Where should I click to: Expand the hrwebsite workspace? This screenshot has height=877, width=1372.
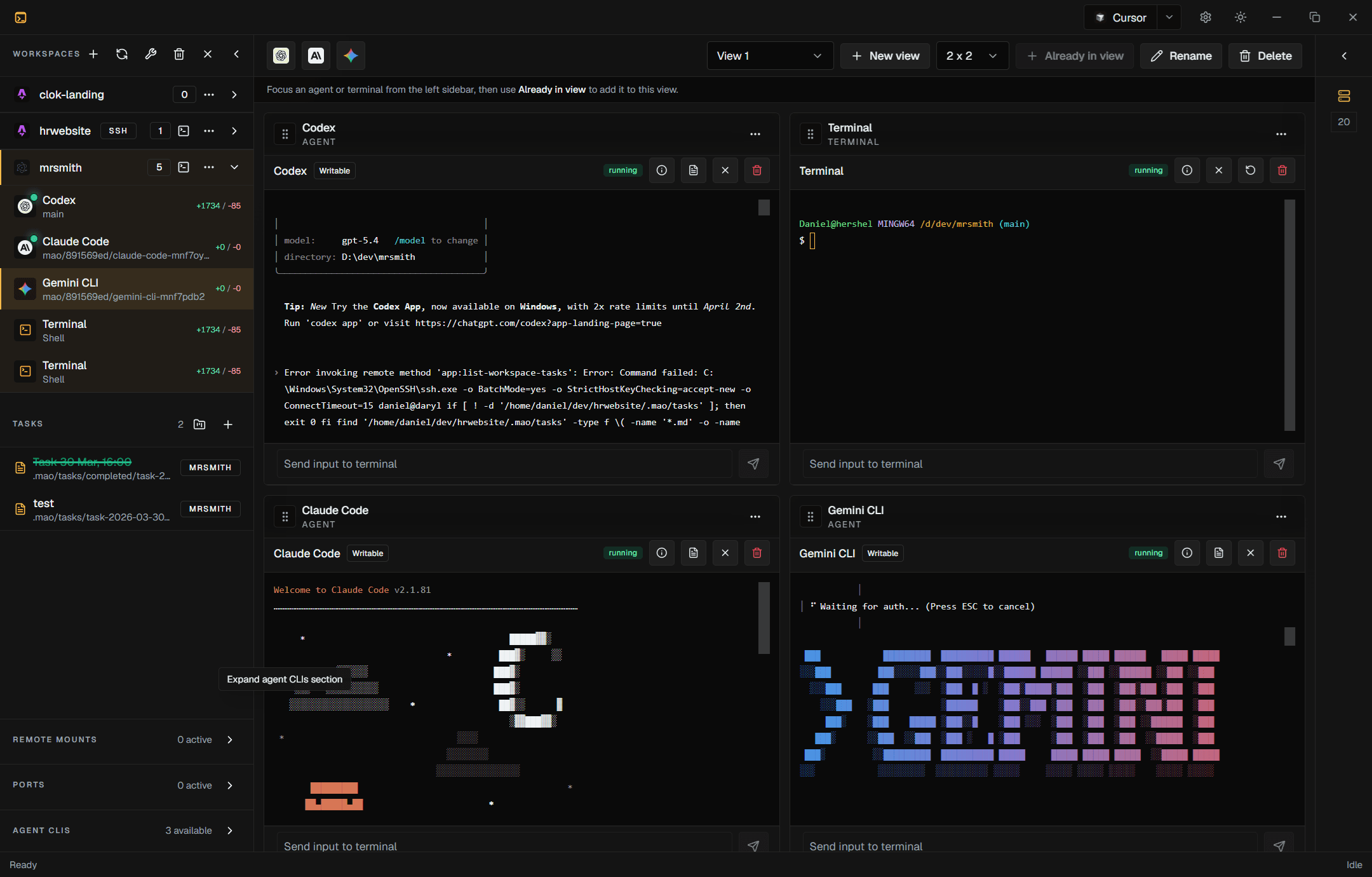pyautogui.click(x=234, y=131)
